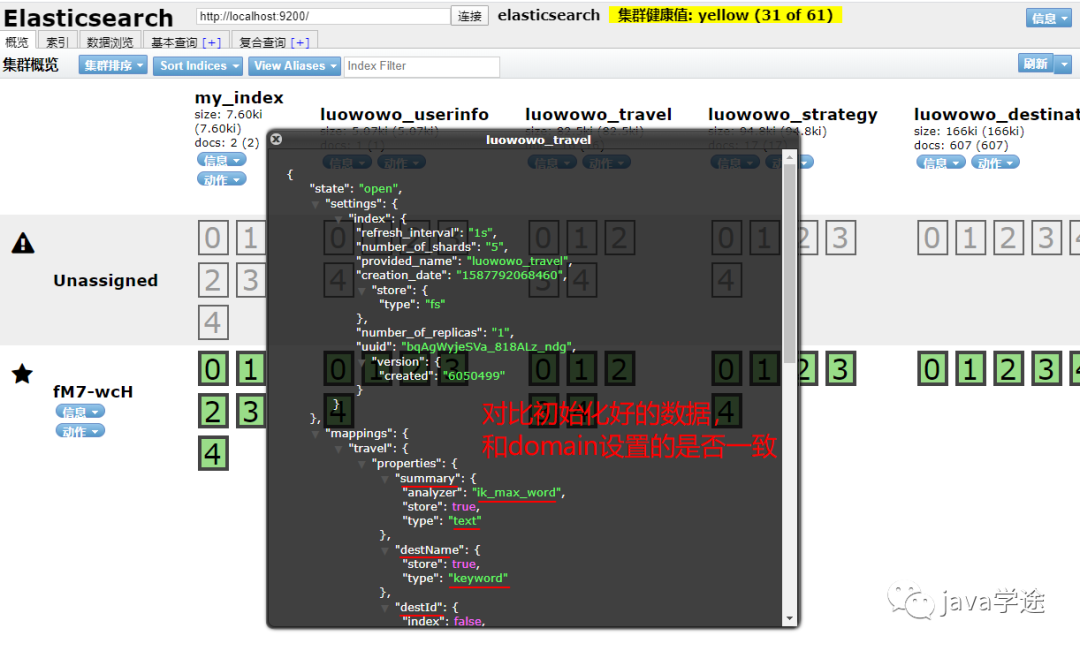Open the View Aliases dropdown

294,65
